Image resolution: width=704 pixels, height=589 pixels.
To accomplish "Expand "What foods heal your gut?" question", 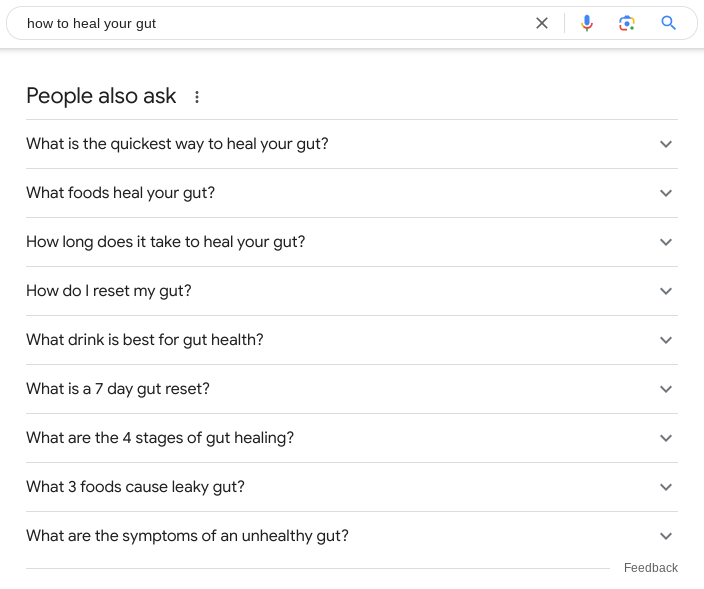I will coord(120,193).
